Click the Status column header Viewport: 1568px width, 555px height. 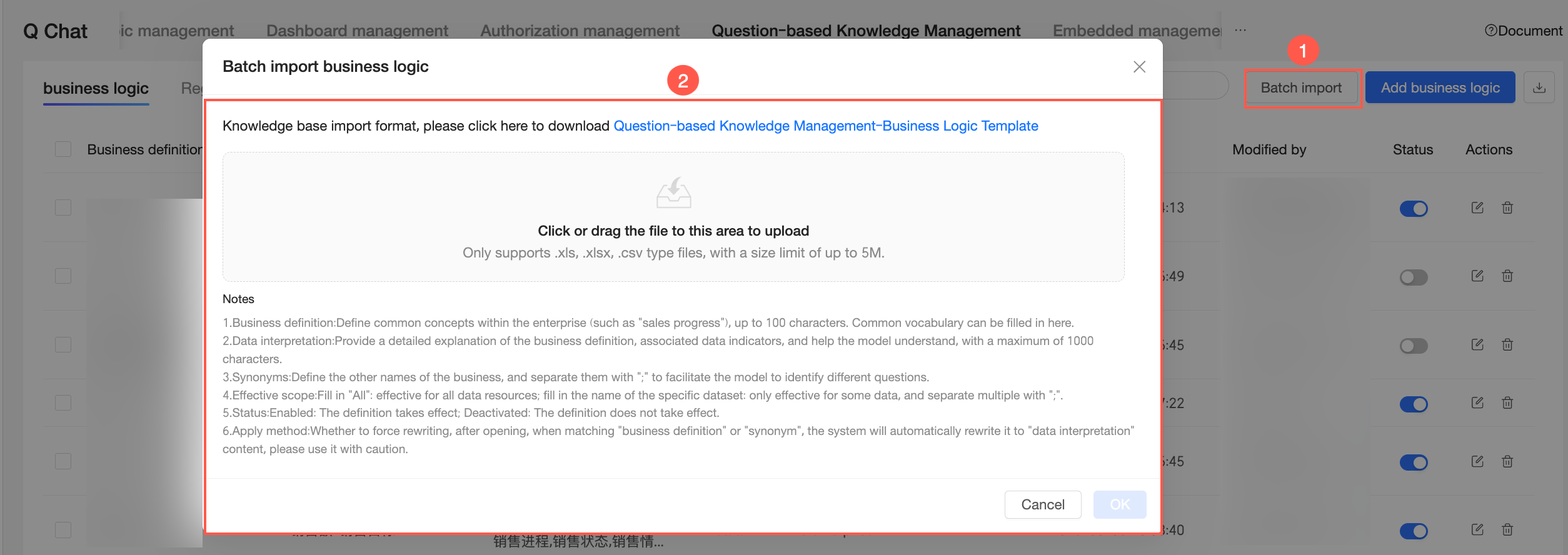[x=1413, y=149]
